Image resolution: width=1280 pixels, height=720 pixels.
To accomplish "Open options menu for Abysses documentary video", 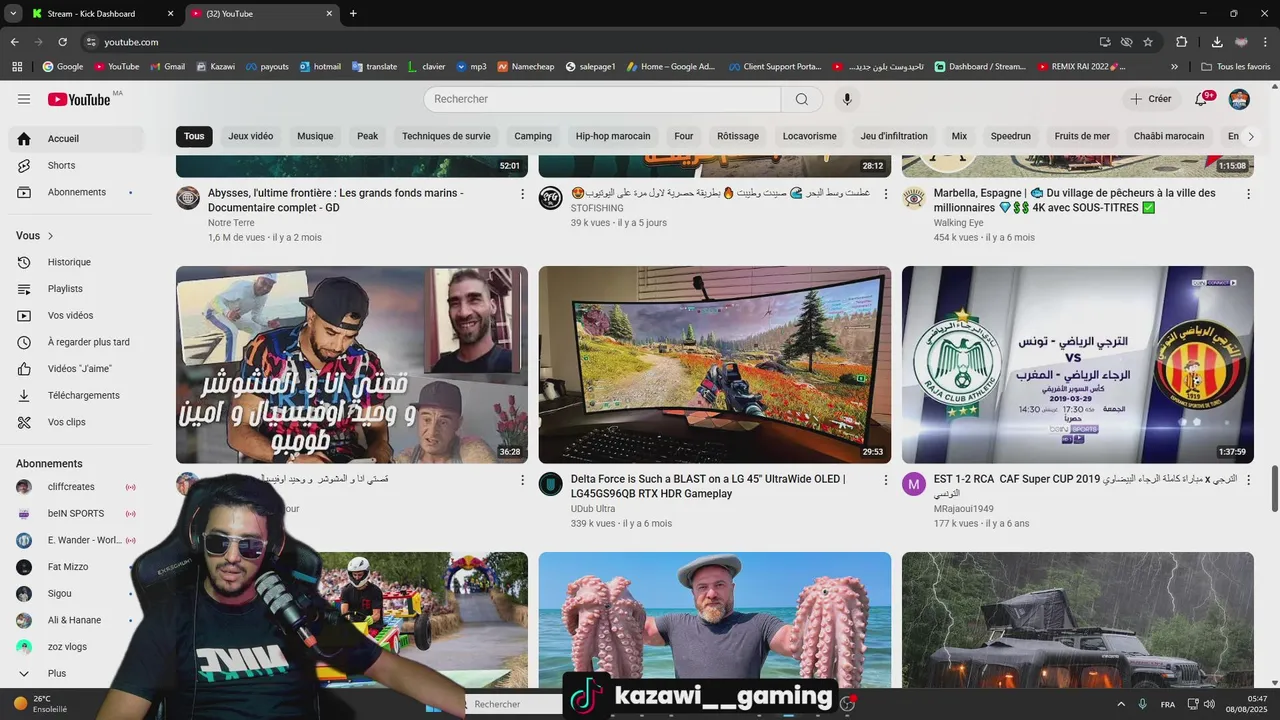I will [522, 194].
